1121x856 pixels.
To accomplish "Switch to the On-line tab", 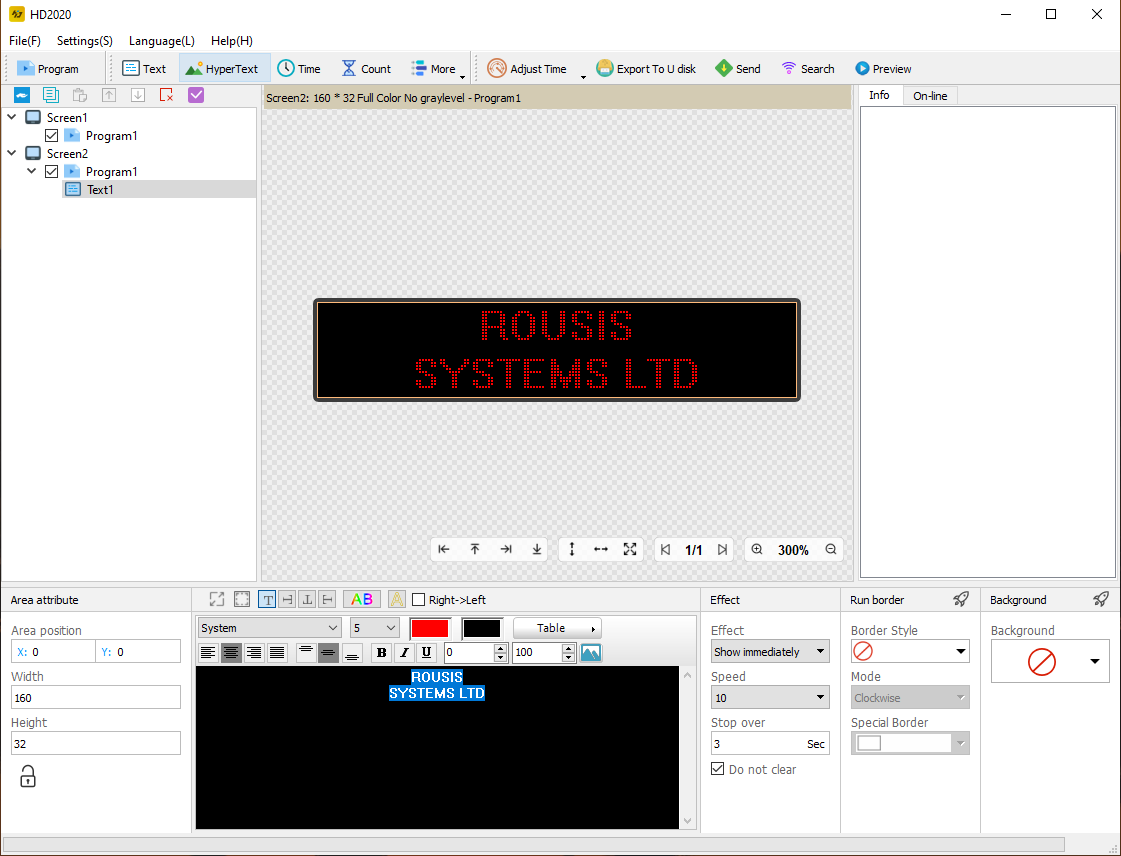I will (930, 96).
